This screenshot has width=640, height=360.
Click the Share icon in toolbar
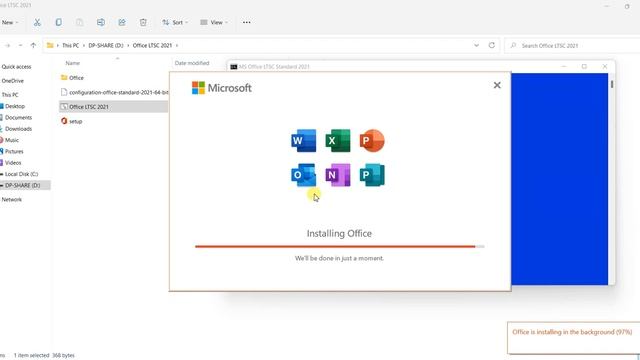[x=122, y=22]
